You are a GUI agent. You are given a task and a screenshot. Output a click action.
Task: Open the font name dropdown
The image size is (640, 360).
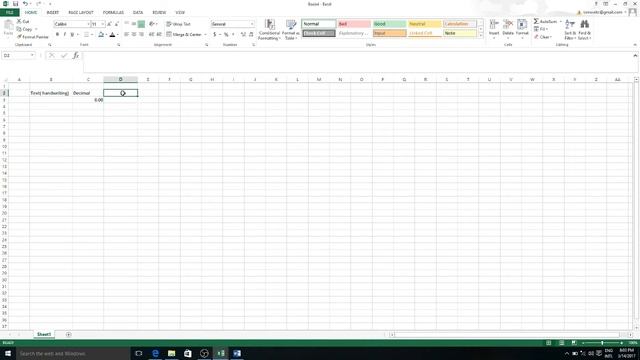click(x=88, y=24)
